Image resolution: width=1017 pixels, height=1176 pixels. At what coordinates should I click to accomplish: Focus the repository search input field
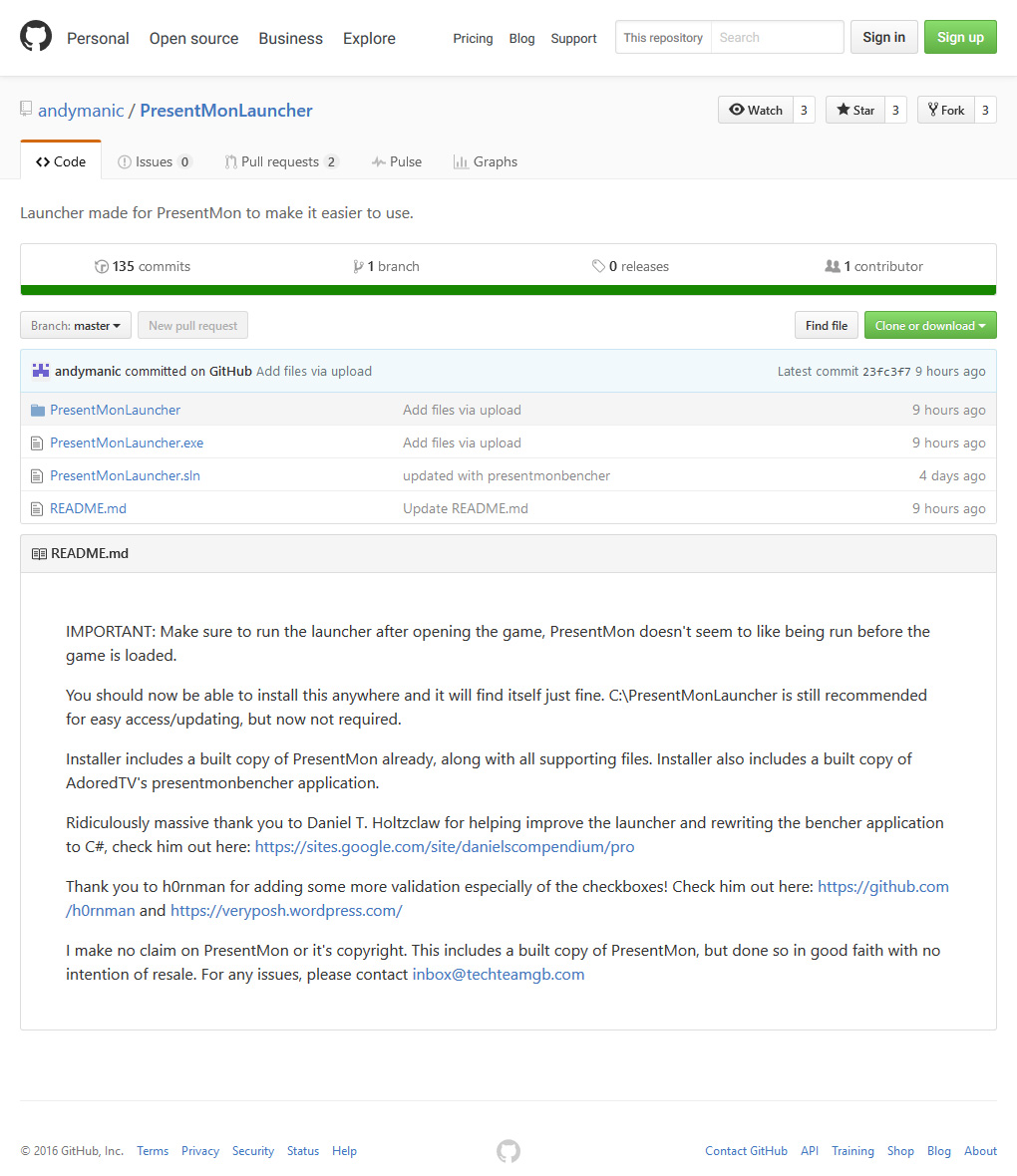coord(776,38)
